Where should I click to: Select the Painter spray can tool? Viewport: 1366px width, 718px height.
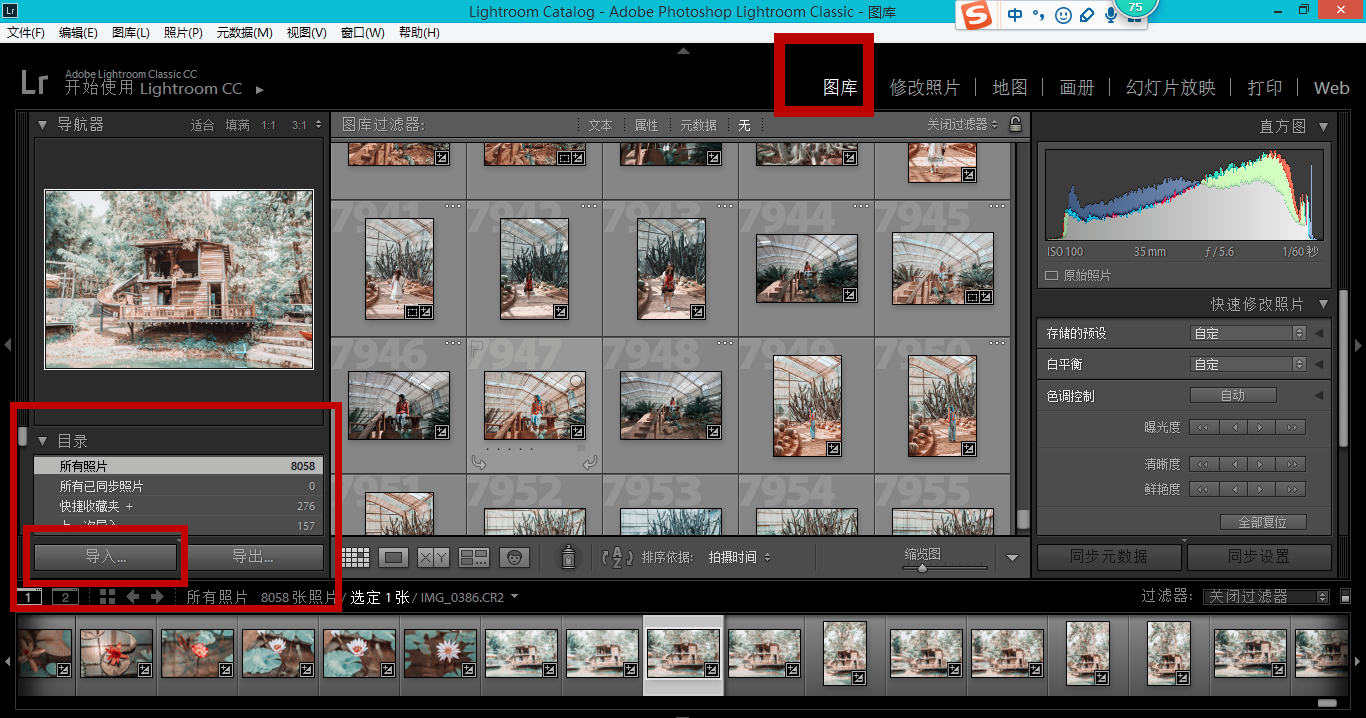pos(568,557)
